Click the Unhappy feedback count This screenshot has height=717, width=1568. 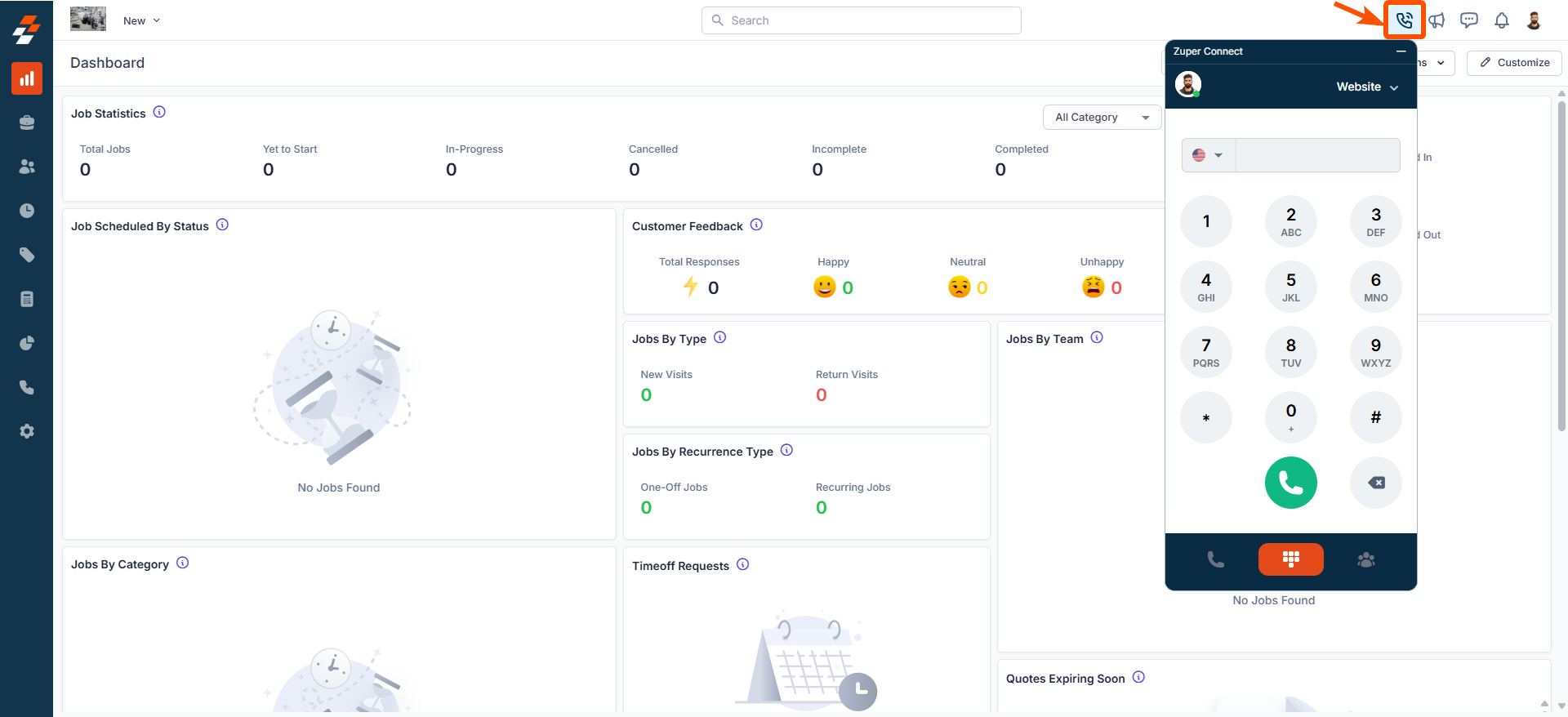(x=1116, y=287)
